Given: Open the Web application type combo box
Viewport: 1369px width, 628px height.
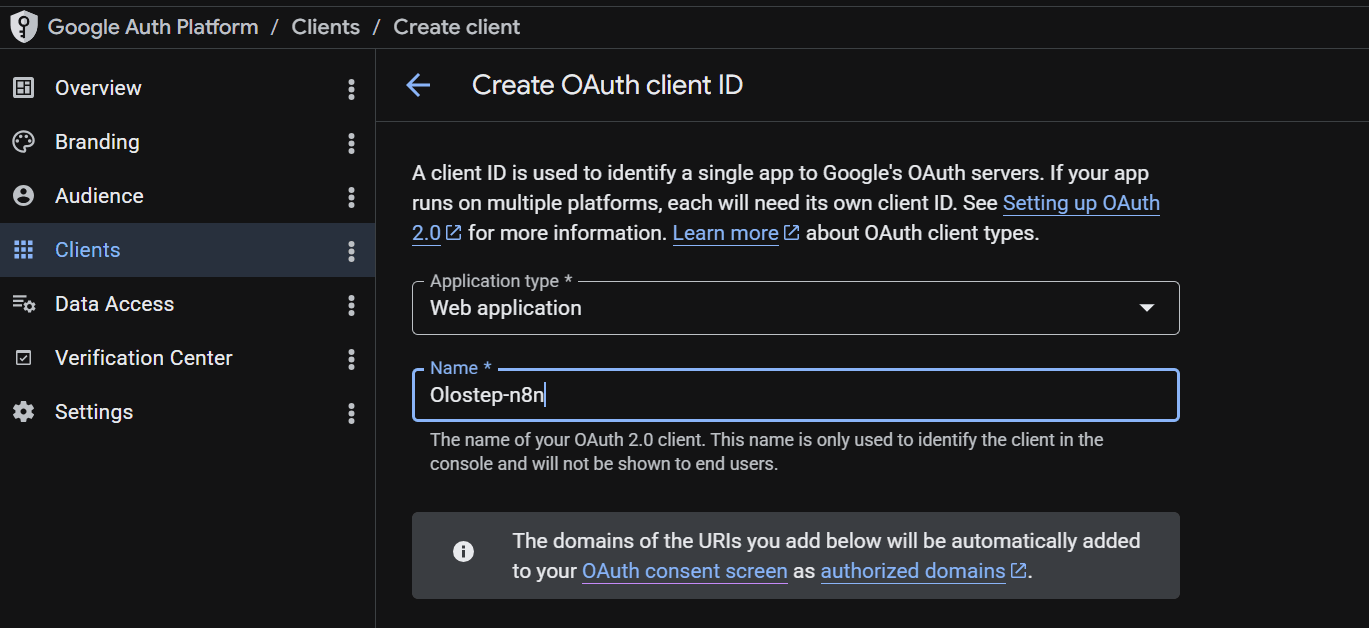Looking at the screenshot, I should tap(796, 308).
